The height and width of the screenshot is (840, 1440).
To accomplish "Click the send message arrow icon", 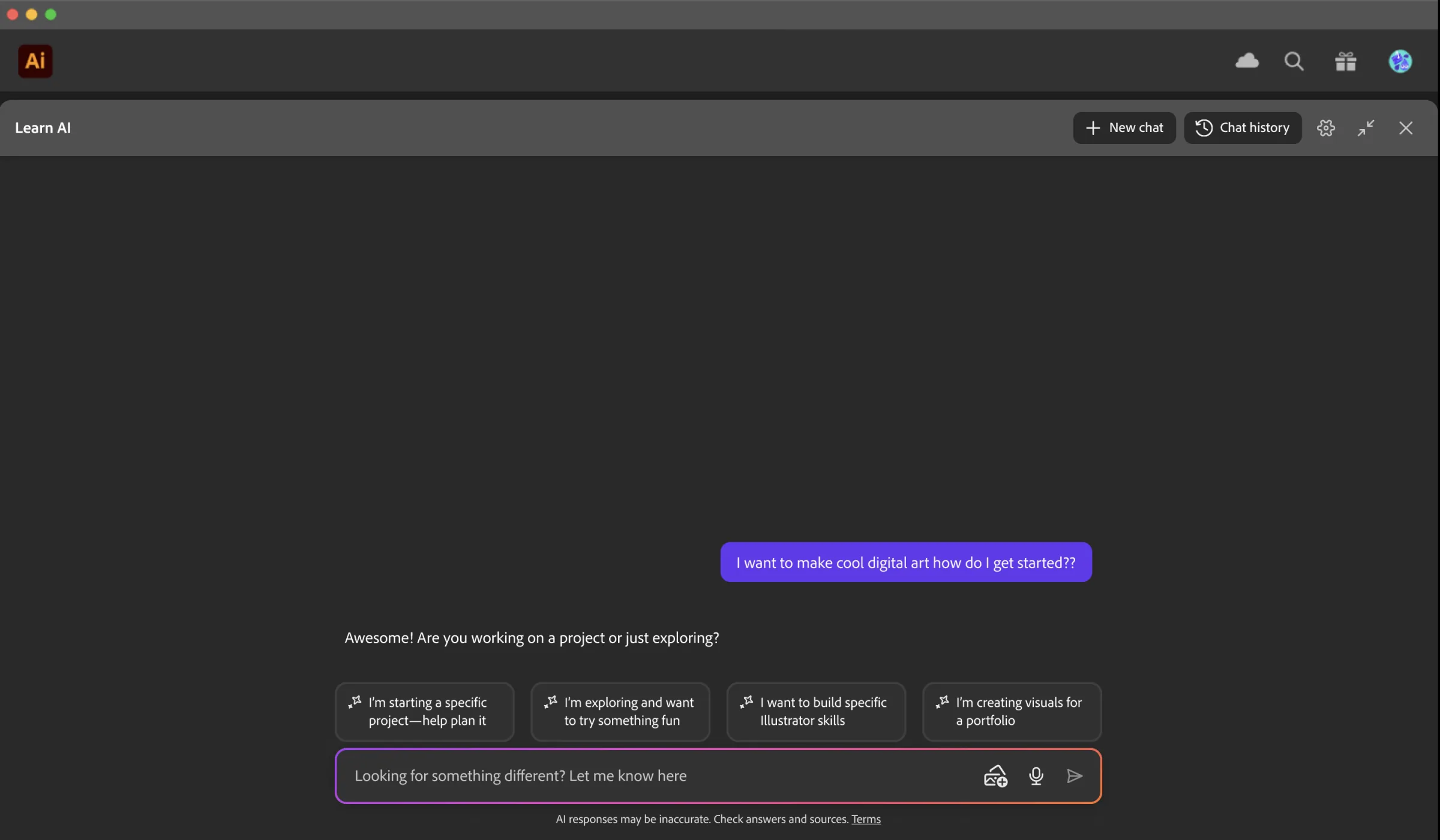I will pyautogui.click(x=1075, y=776).
